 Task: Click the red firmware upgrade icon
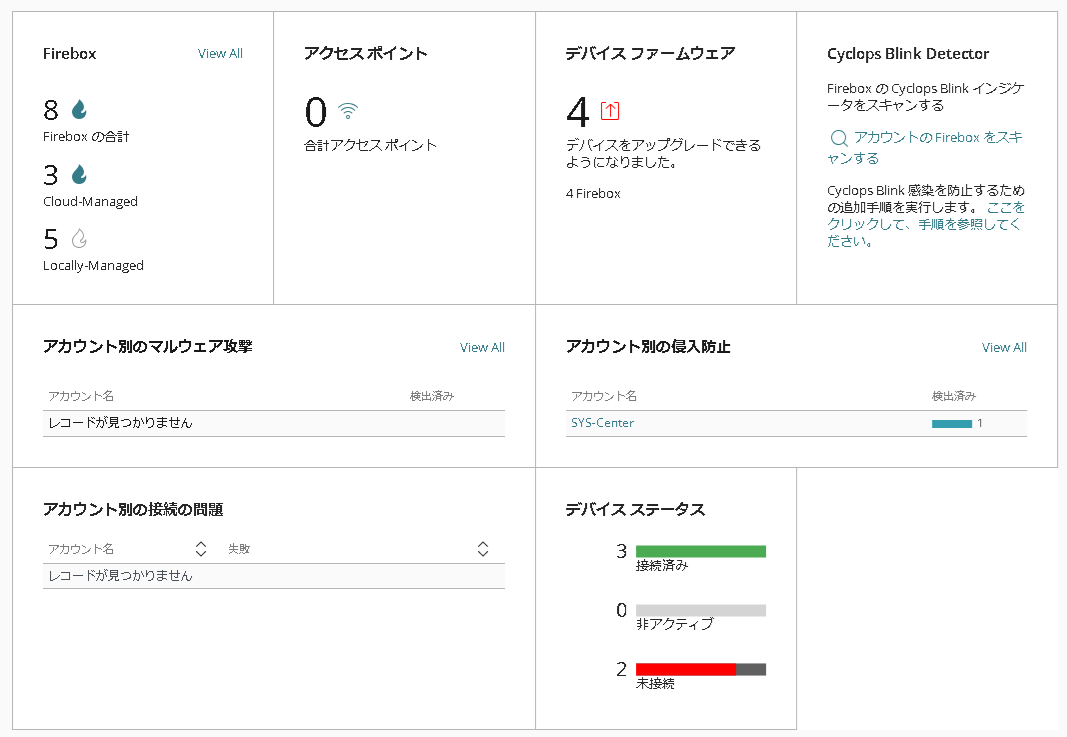610,111
